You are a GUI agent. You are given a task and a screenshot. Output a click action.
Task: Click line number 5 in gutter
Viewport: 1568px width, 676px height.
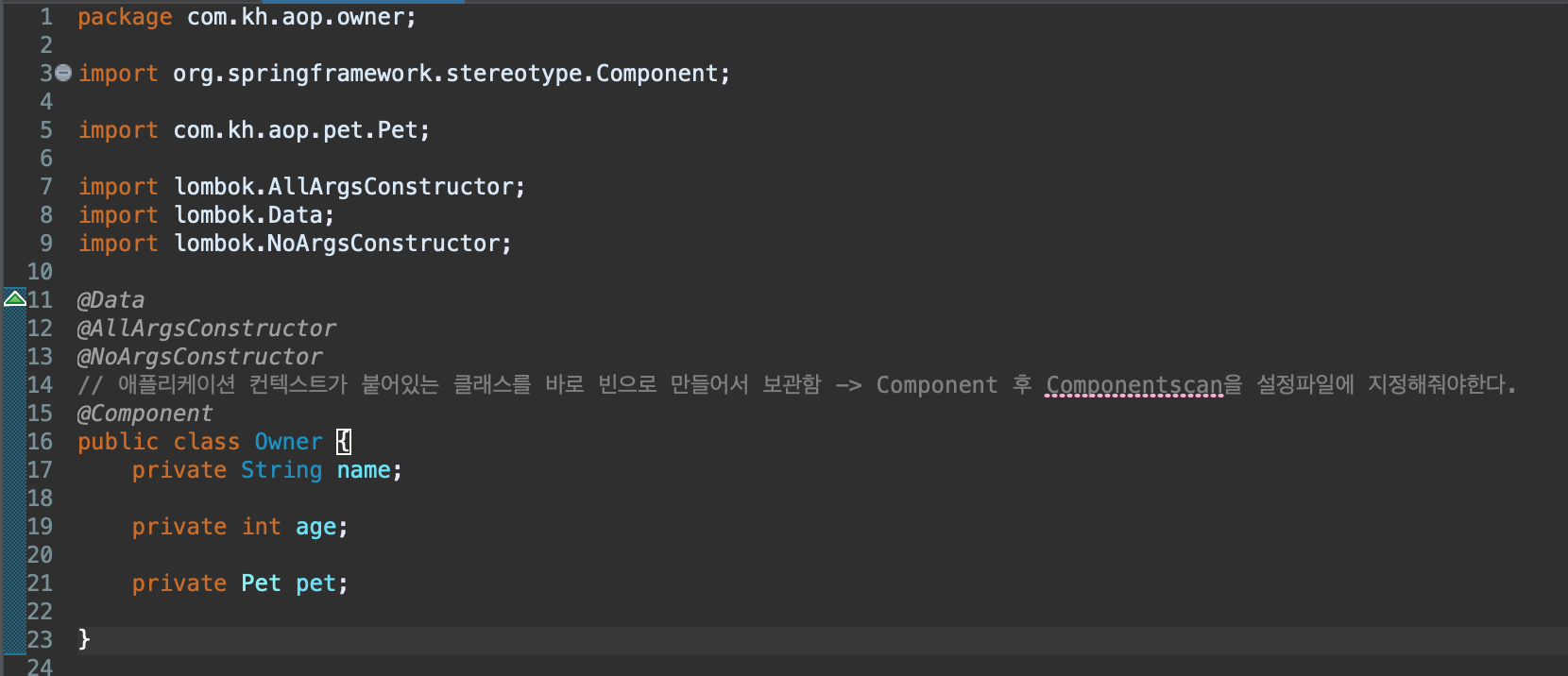coord(46,130)
